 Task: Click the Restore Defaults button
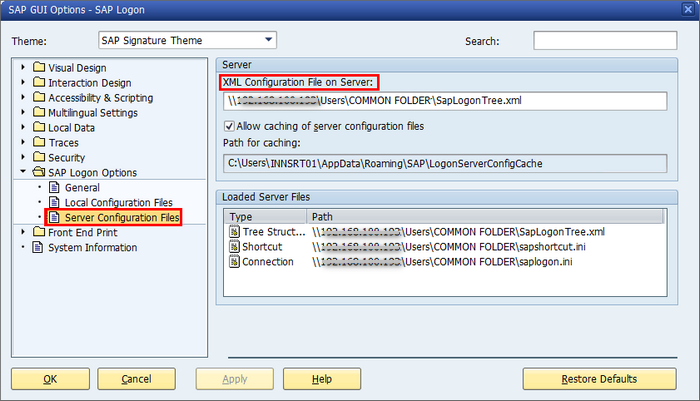[x=600, y=379]
